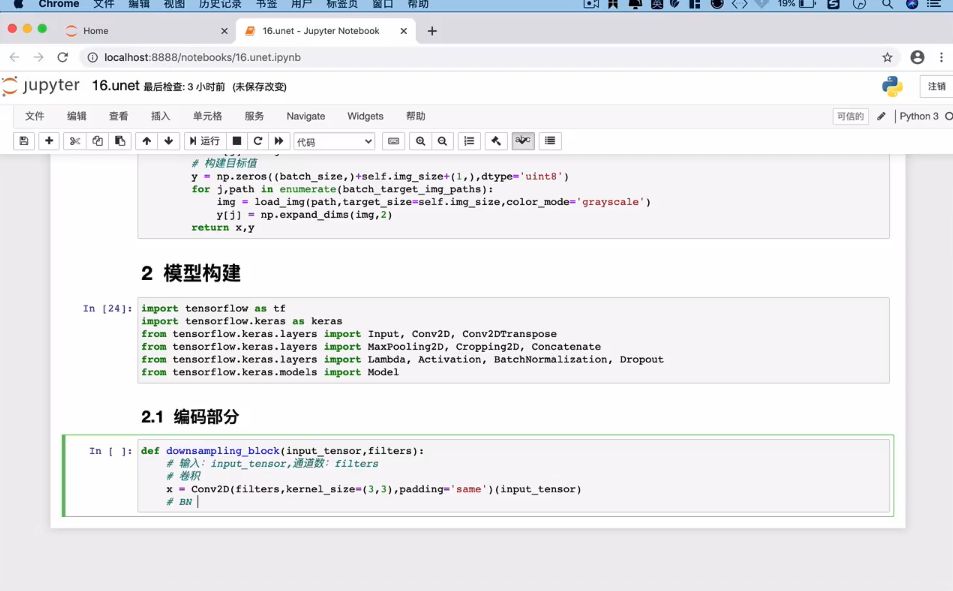Cut selected cells with the scissors icon
Viewport: 953px width, 591px height.
(x=75, y=141)
